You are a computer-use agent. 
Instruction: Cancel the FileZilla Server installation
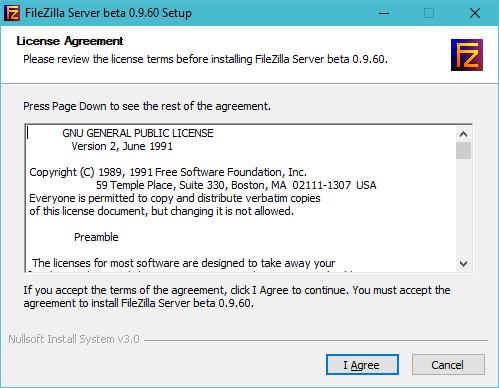[448, 365]
